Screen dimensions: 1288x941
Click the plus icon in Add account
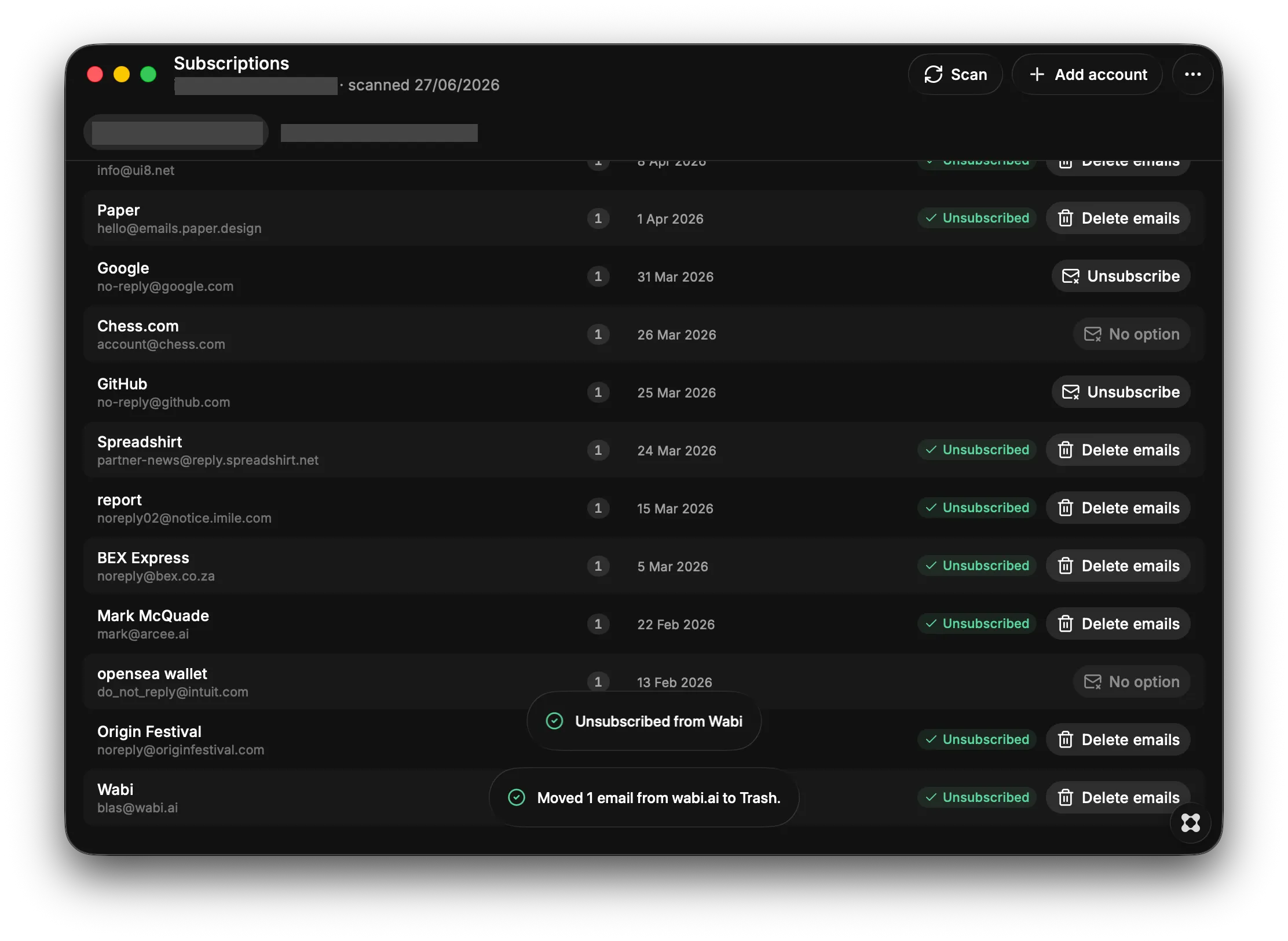click(1037, 74)
